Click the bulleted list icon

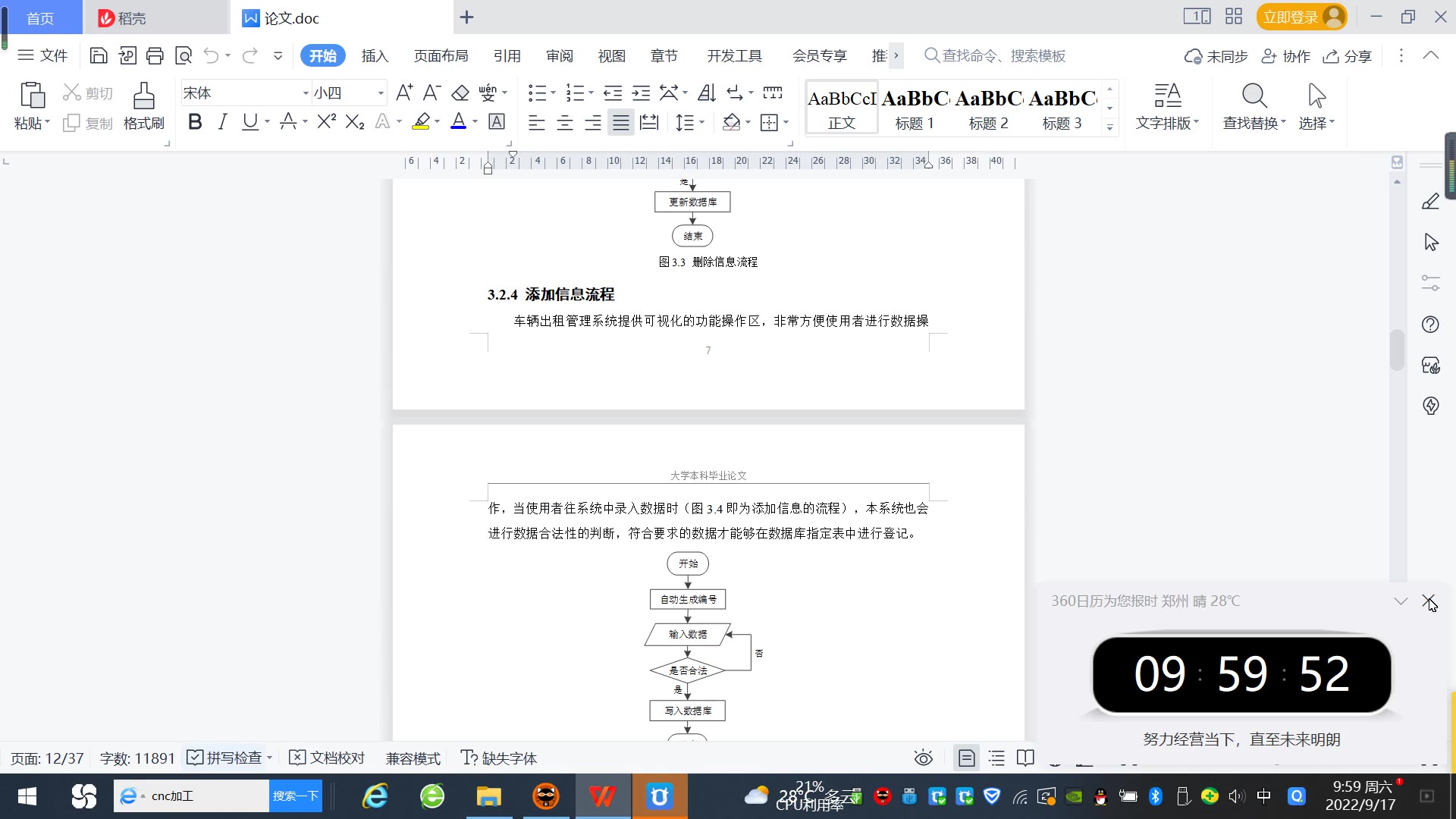[537, 93]
